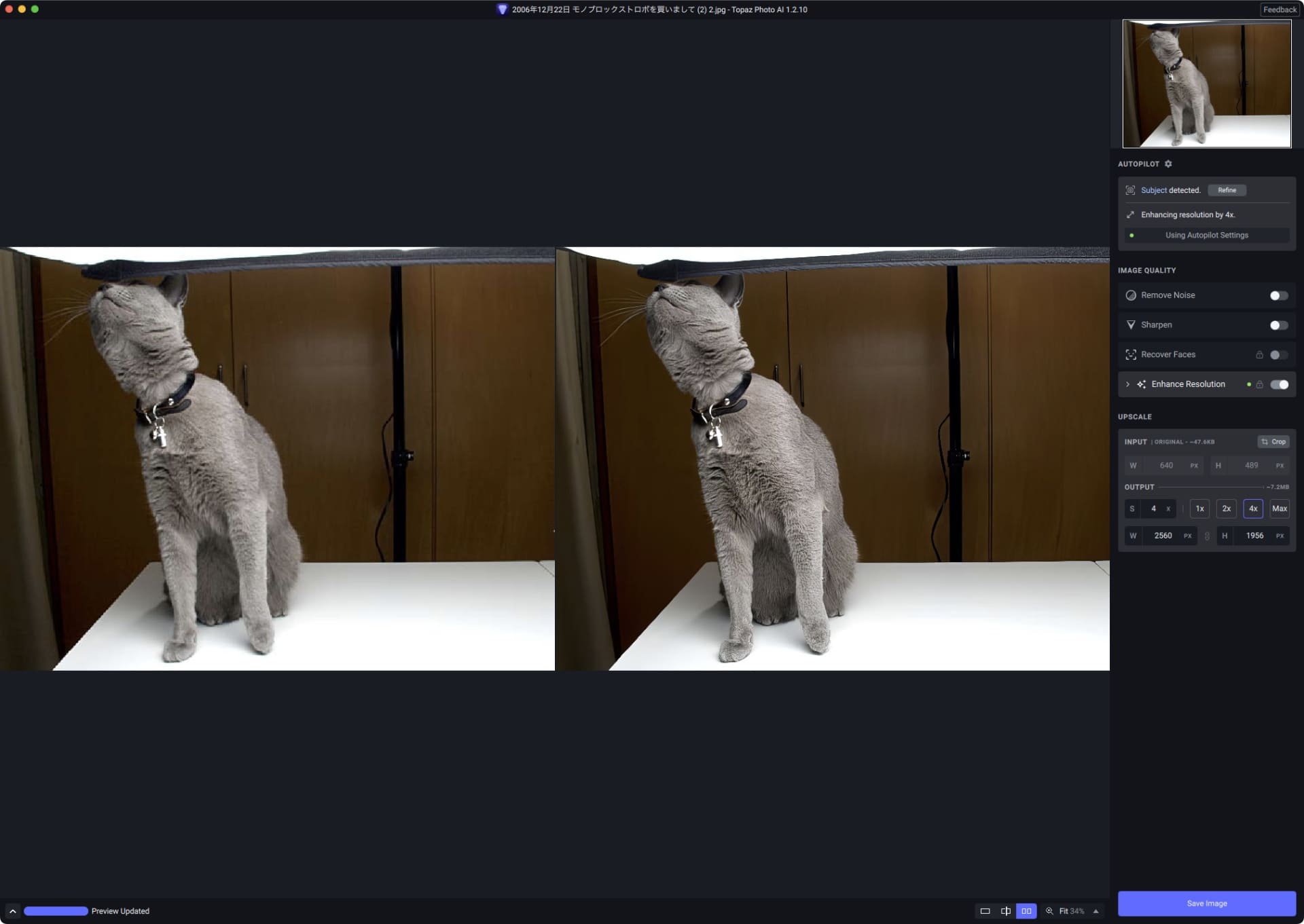The height and width of the screenshot is (924, 1304).
Task: Click the Sharpen filter icon
Action: tap(1131, 325)
